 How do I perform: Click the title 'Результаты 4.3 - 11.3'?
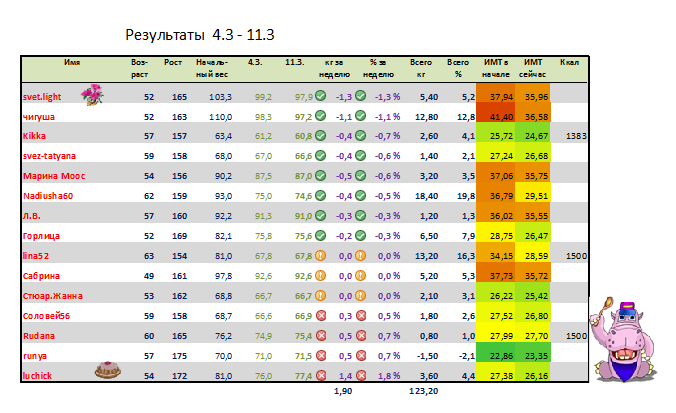(x=200, y=34)
